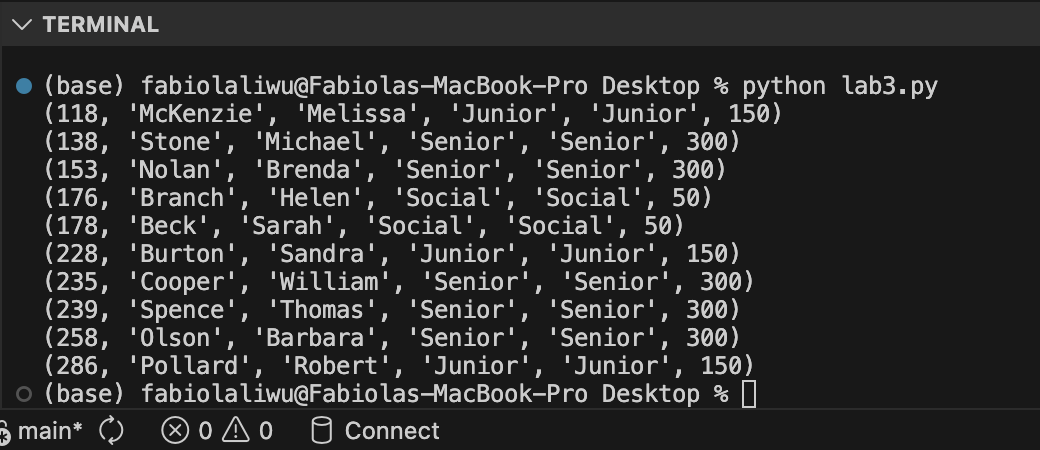
Task: Click the Branch Helen output row
Action: coord(377,198)
